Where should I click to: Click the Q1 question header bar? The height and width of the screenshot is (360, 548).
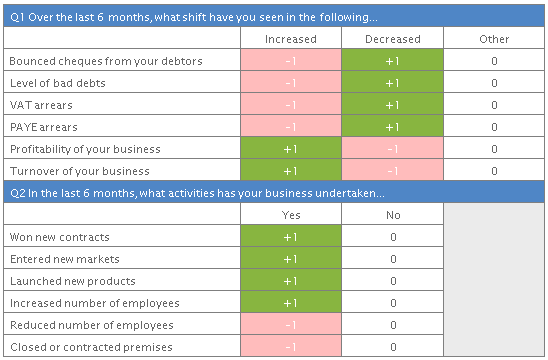coord(274,16)
